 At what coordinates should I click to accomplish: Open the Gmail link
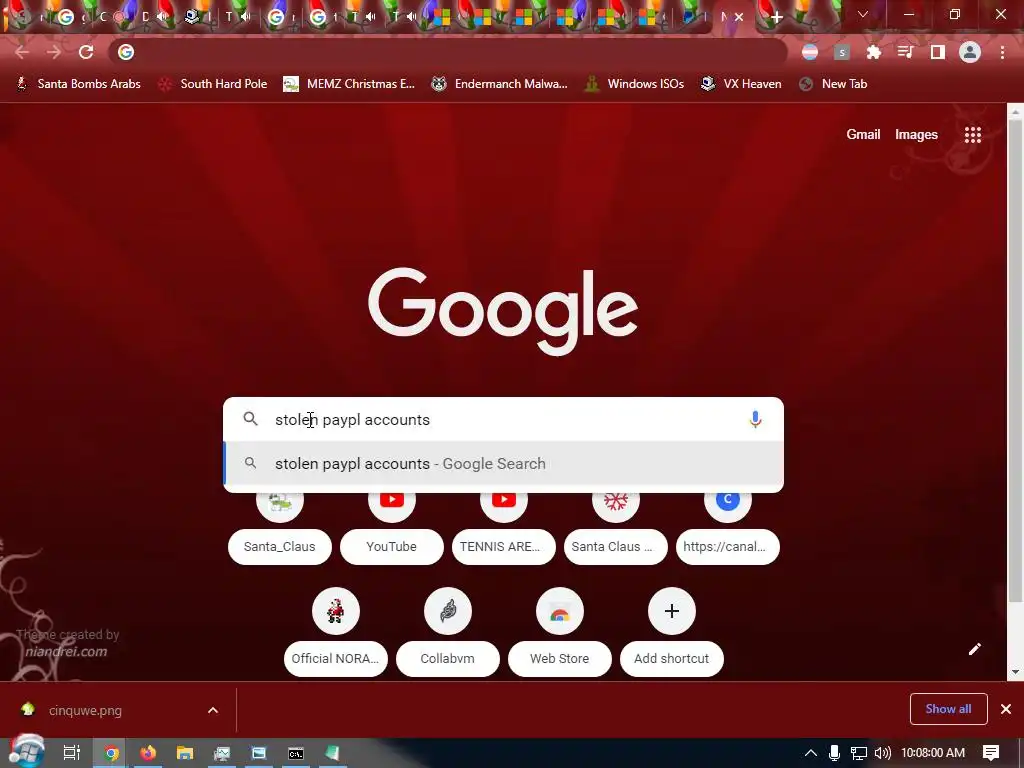863,135
